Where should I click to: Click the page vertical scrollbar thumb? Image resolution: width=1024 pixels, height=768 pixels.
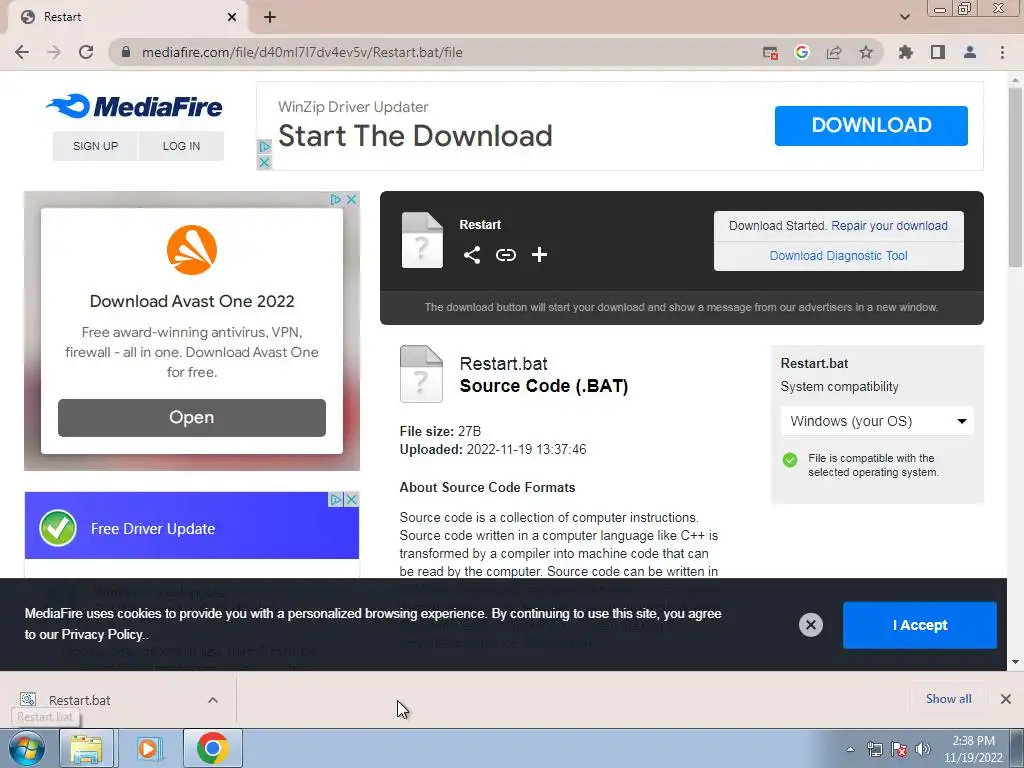[1015, 176]
